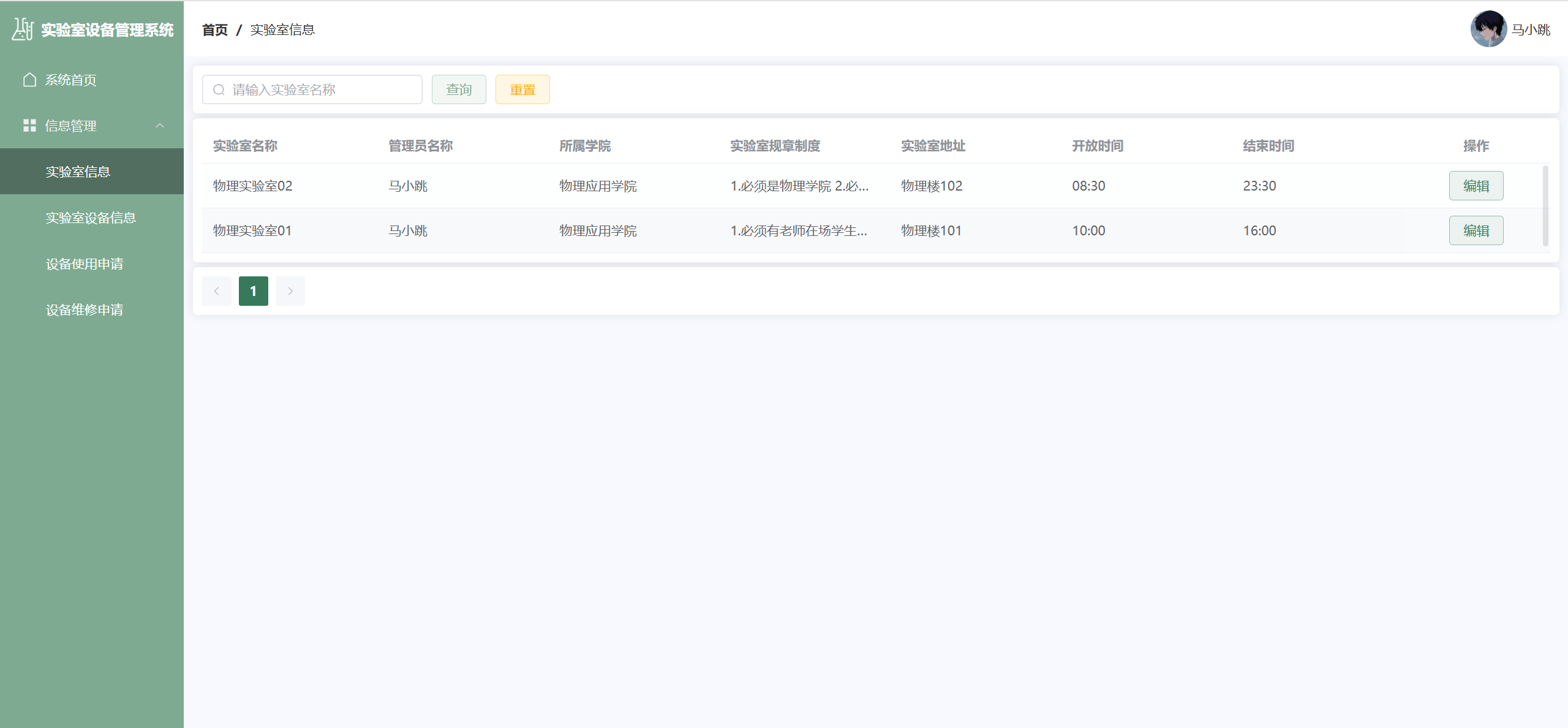Go to previous page arrow
The width and height of the screenshot is (1568, 728).
tap(216, 291)
